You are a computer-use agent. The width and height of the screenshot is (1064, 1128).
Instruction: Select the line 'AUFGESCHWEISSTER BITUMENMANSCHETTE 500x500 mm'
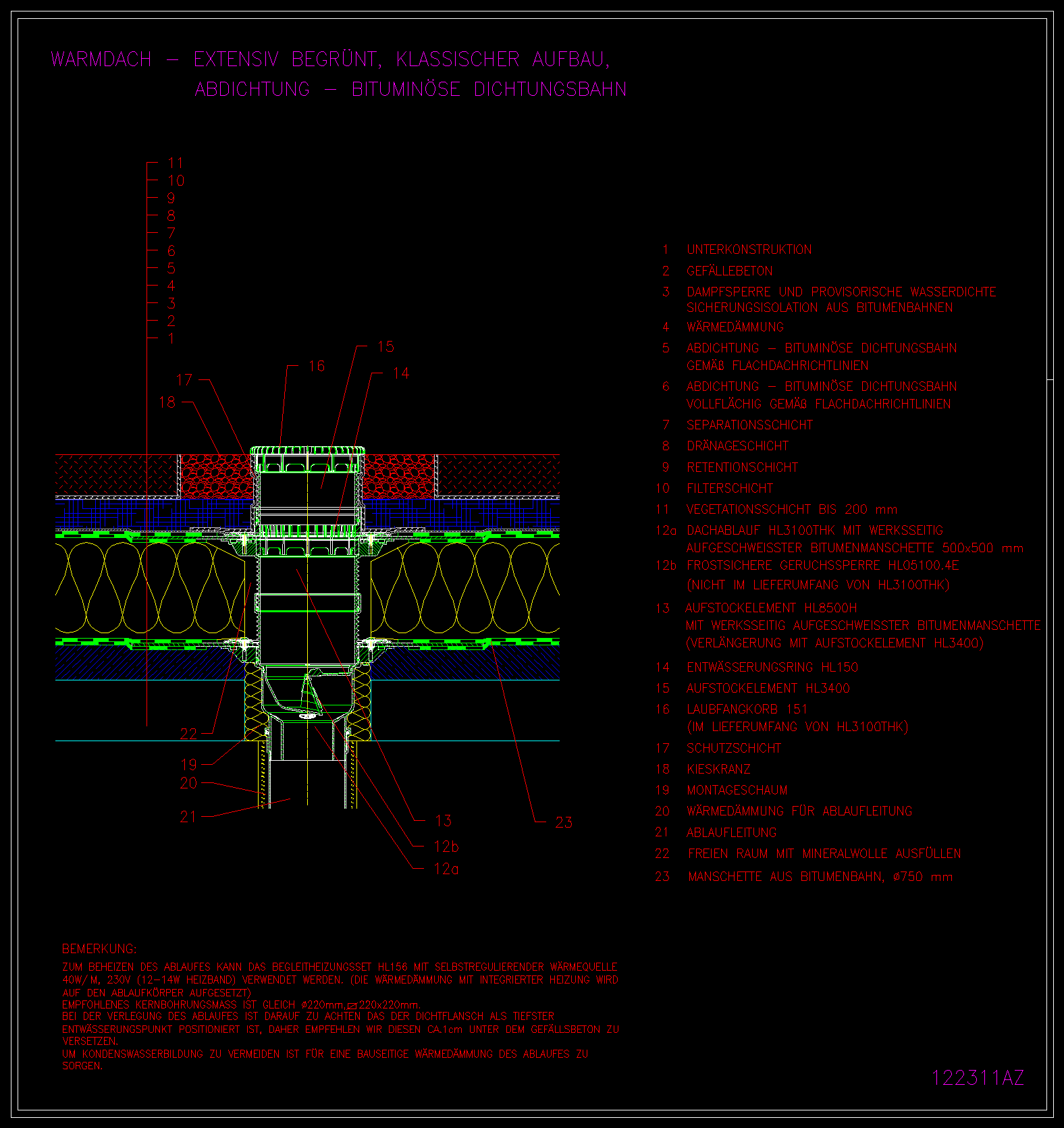click(x=855, y=547)
